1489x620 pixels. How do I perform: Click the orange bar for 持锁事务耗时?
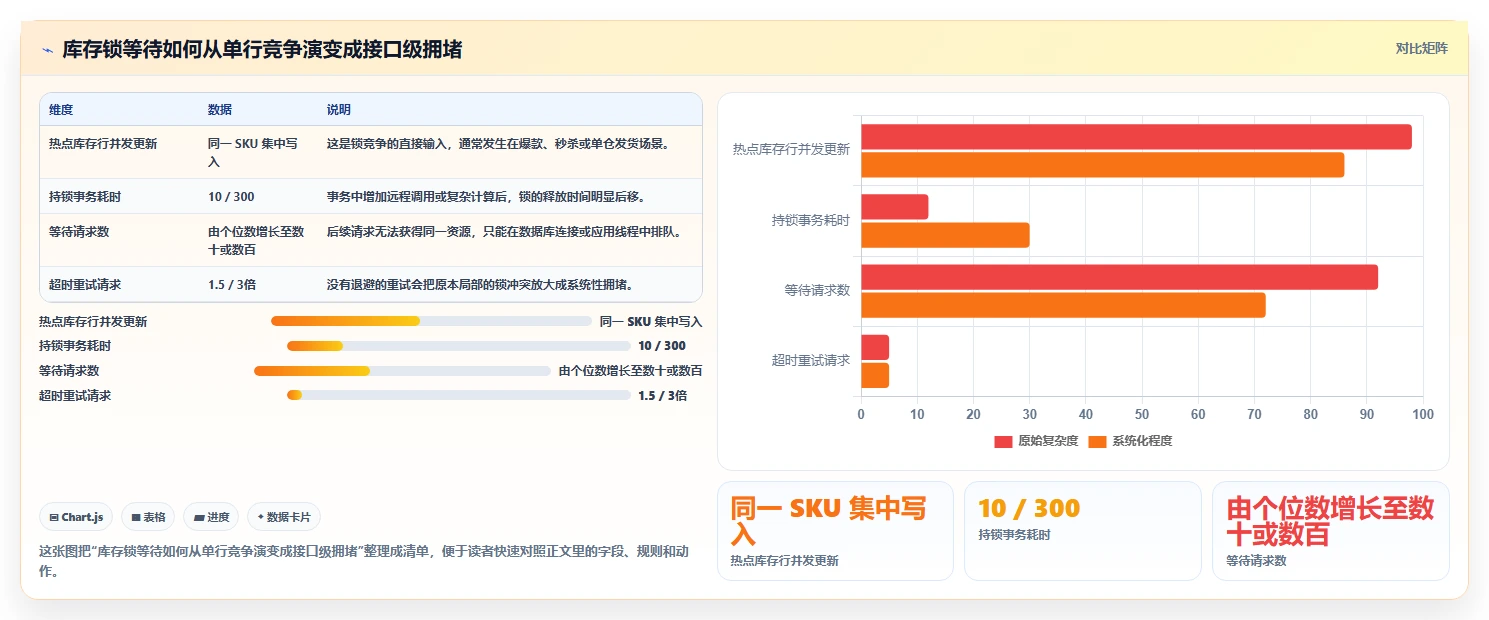tap(945, 235)
